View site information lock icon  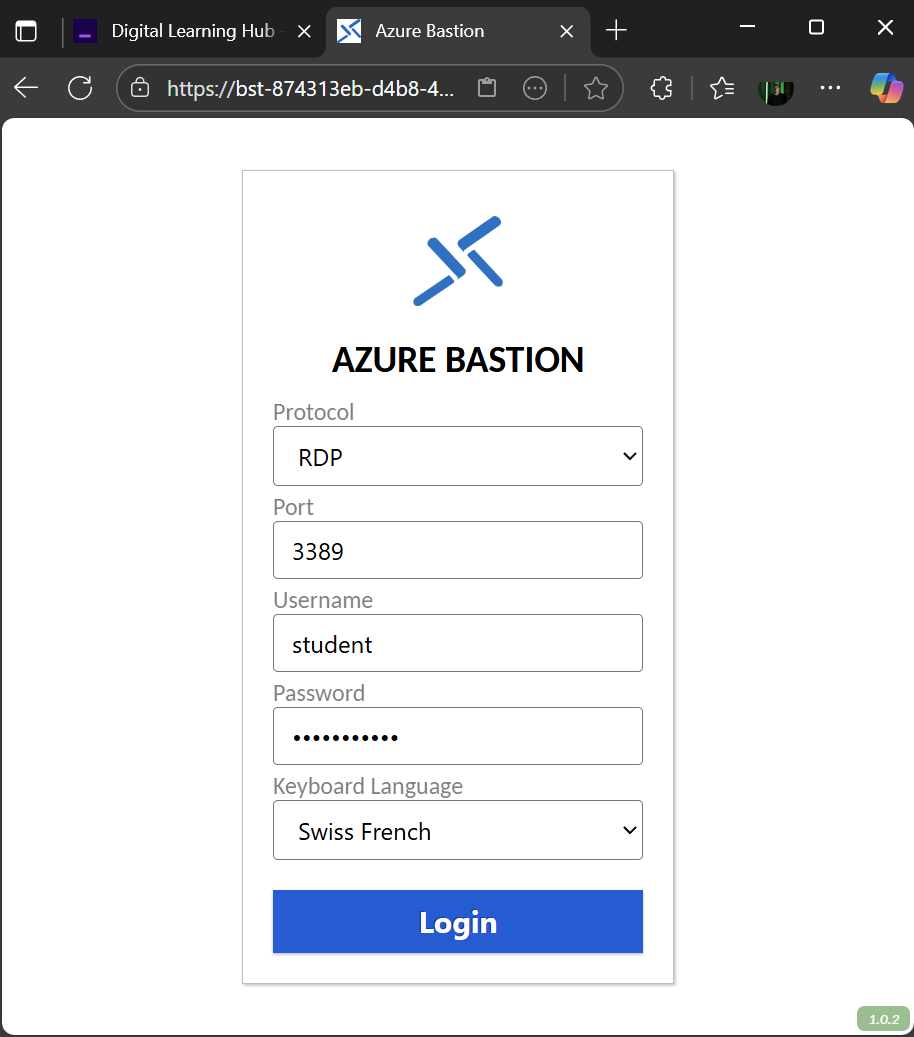pos(141,88)
